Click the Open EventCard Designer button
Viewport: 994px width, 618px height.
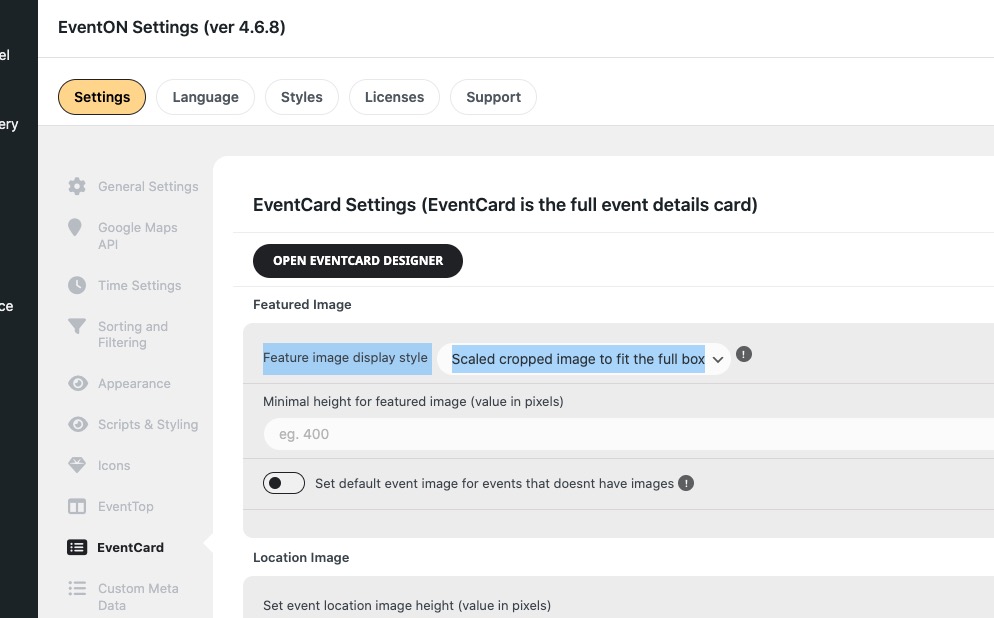pos(358,261)
